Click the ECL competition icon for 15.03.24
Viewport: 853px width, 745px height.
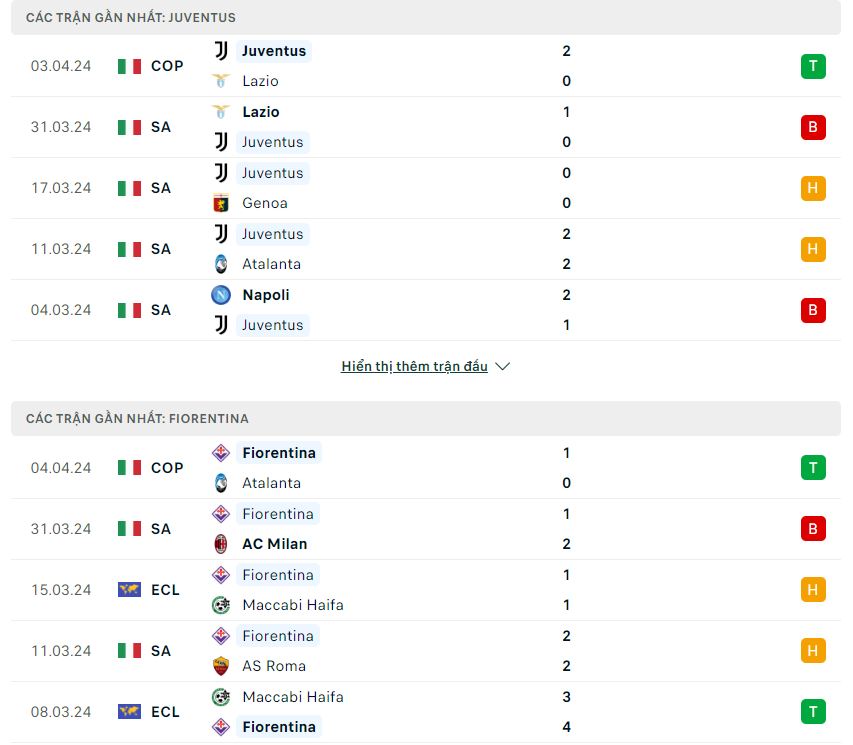pos(129,590)
